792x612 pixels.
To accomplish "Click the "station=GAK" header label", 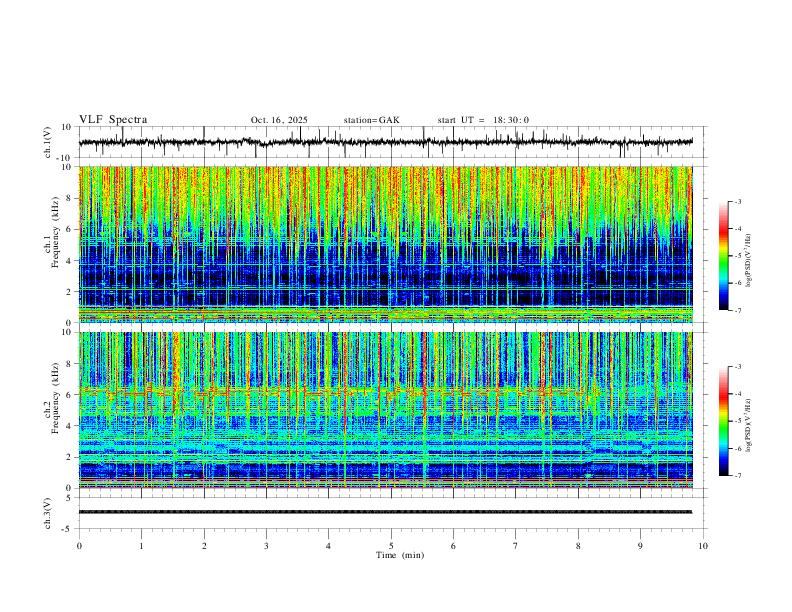I will point(371,120).
